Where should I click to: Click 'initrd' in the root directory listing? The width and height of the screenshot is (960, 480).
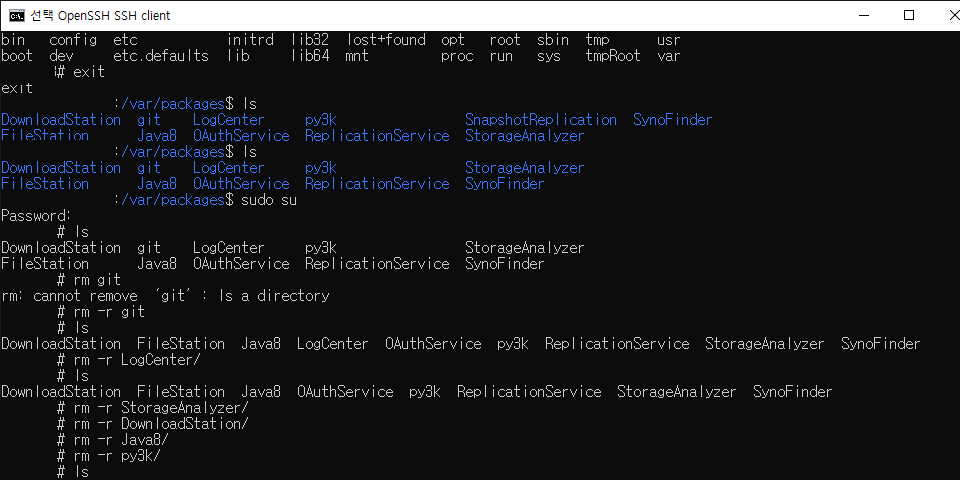point(250,40)
